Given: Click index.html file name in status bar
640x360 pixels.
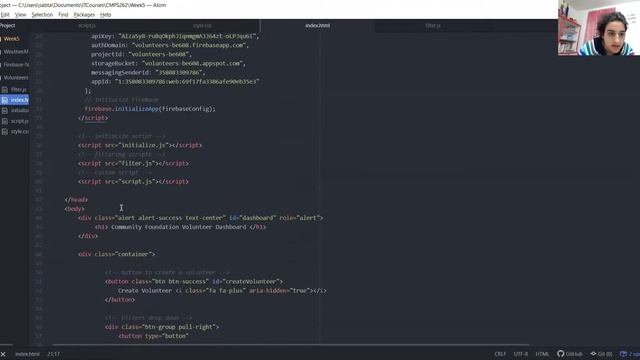Looking at the screenshot, I should (x=27, y=354).
